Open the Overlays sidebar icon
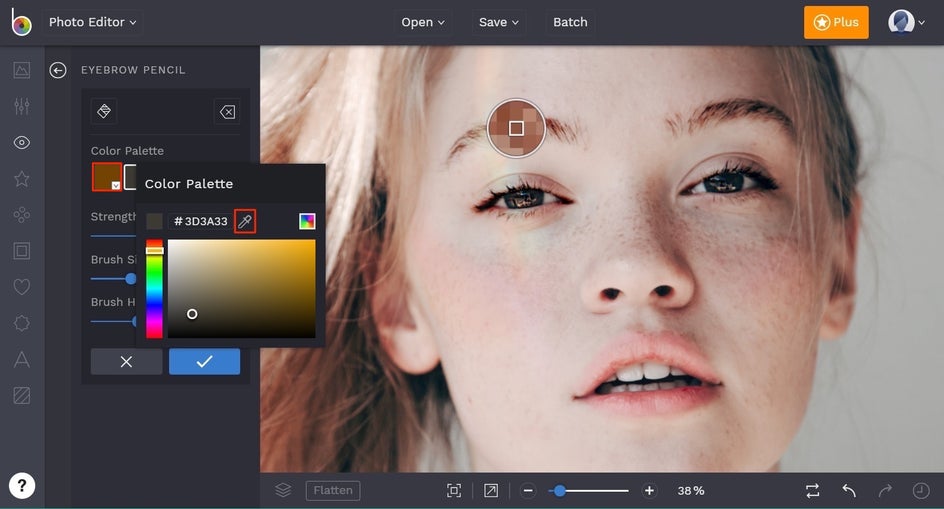Screen dimensions: 944x509 click(x=22, y=323)
